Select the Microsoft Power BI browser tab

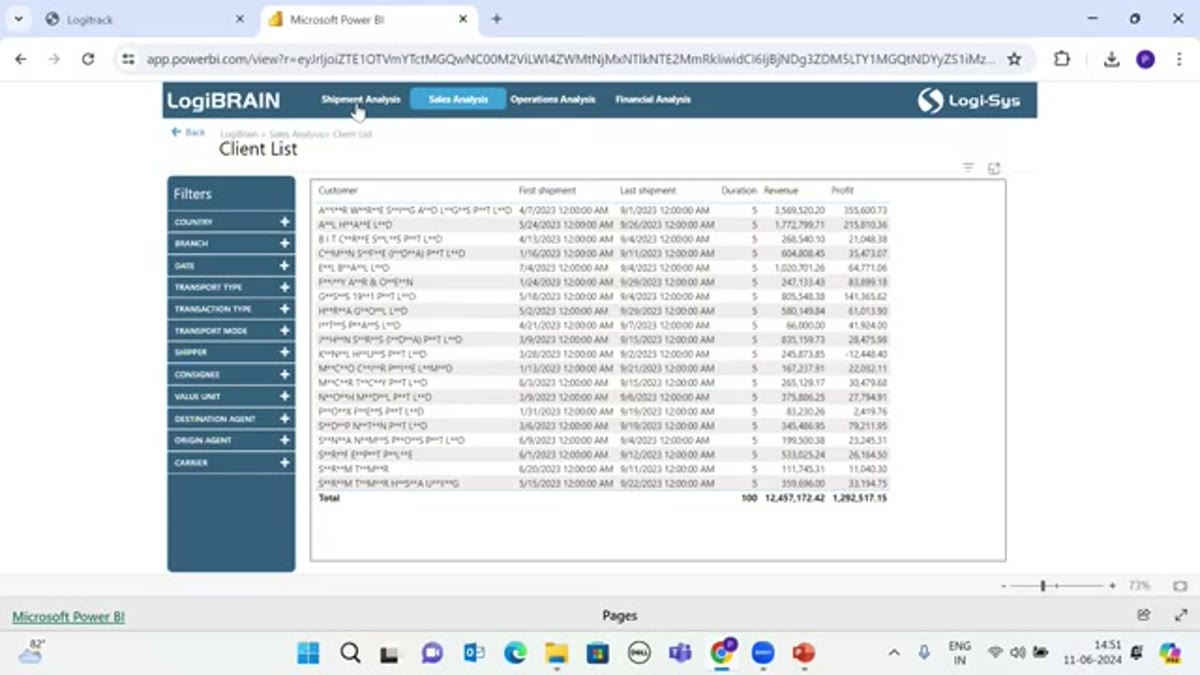tap(369, 19)
